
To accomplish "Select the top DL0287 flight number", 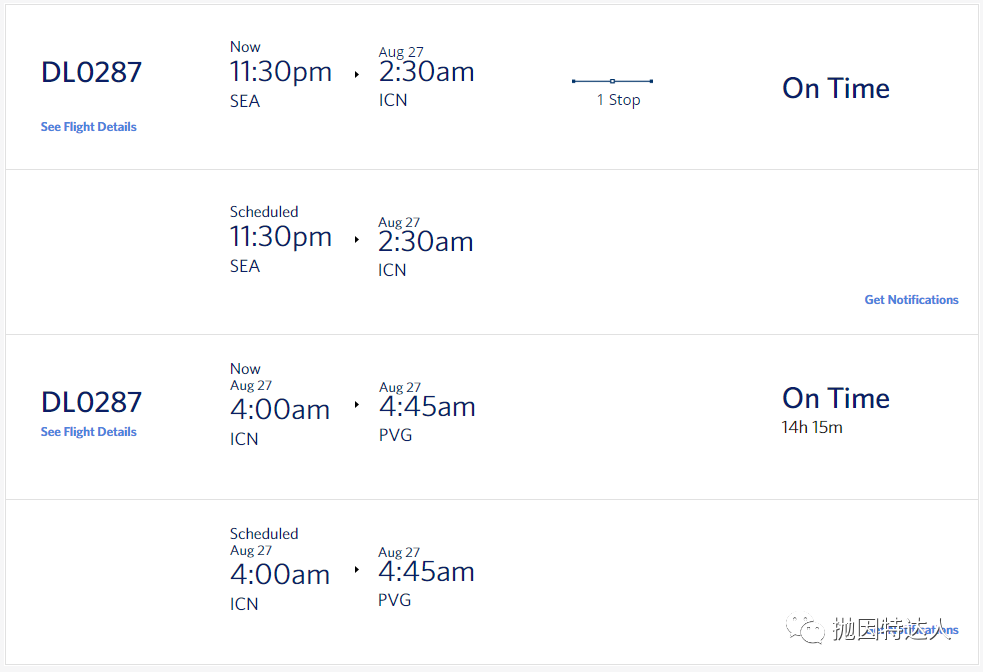I will pyautogui.click(x=91, y=72).
